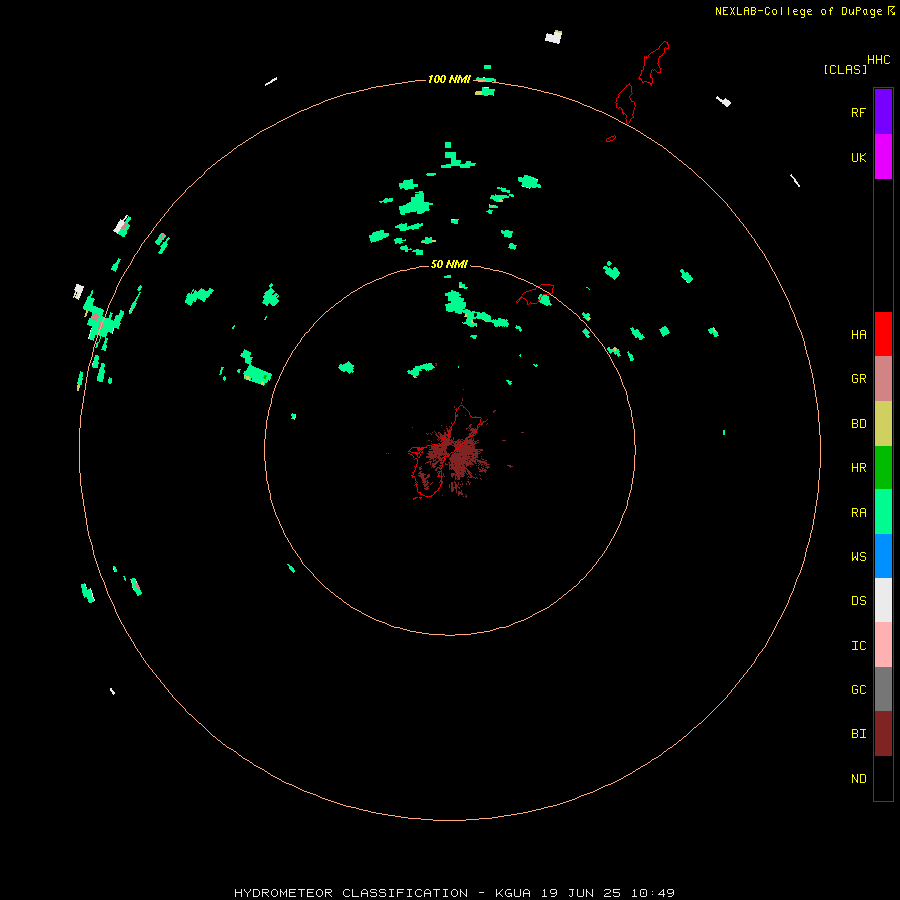Image resolution: width=900 pixels, height=900 pixels.
Task: Click the 'KGUA' station identifier
Action: point(513,893)
